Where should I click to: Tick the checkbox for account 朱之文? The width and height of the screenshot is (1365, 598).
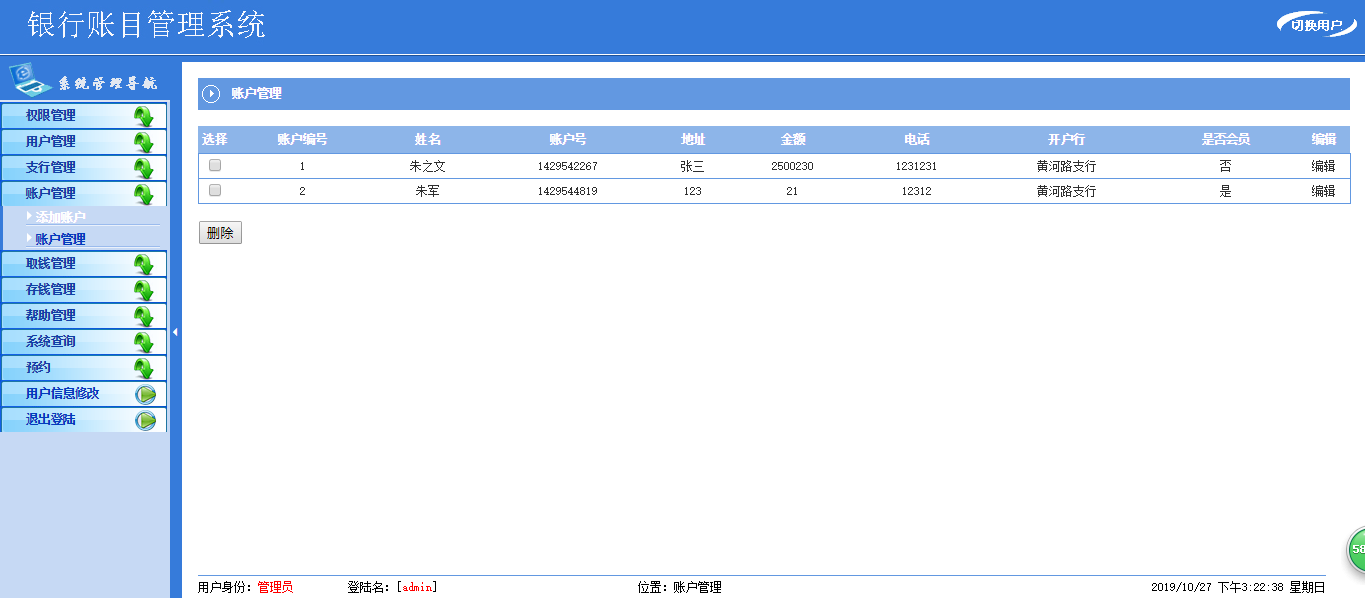214,166
